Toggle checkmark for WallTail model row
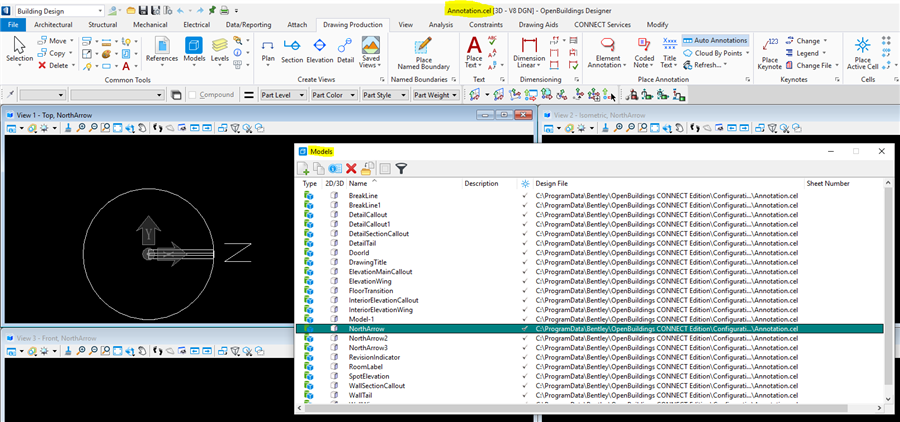900x422 pixels. point(525,396)
